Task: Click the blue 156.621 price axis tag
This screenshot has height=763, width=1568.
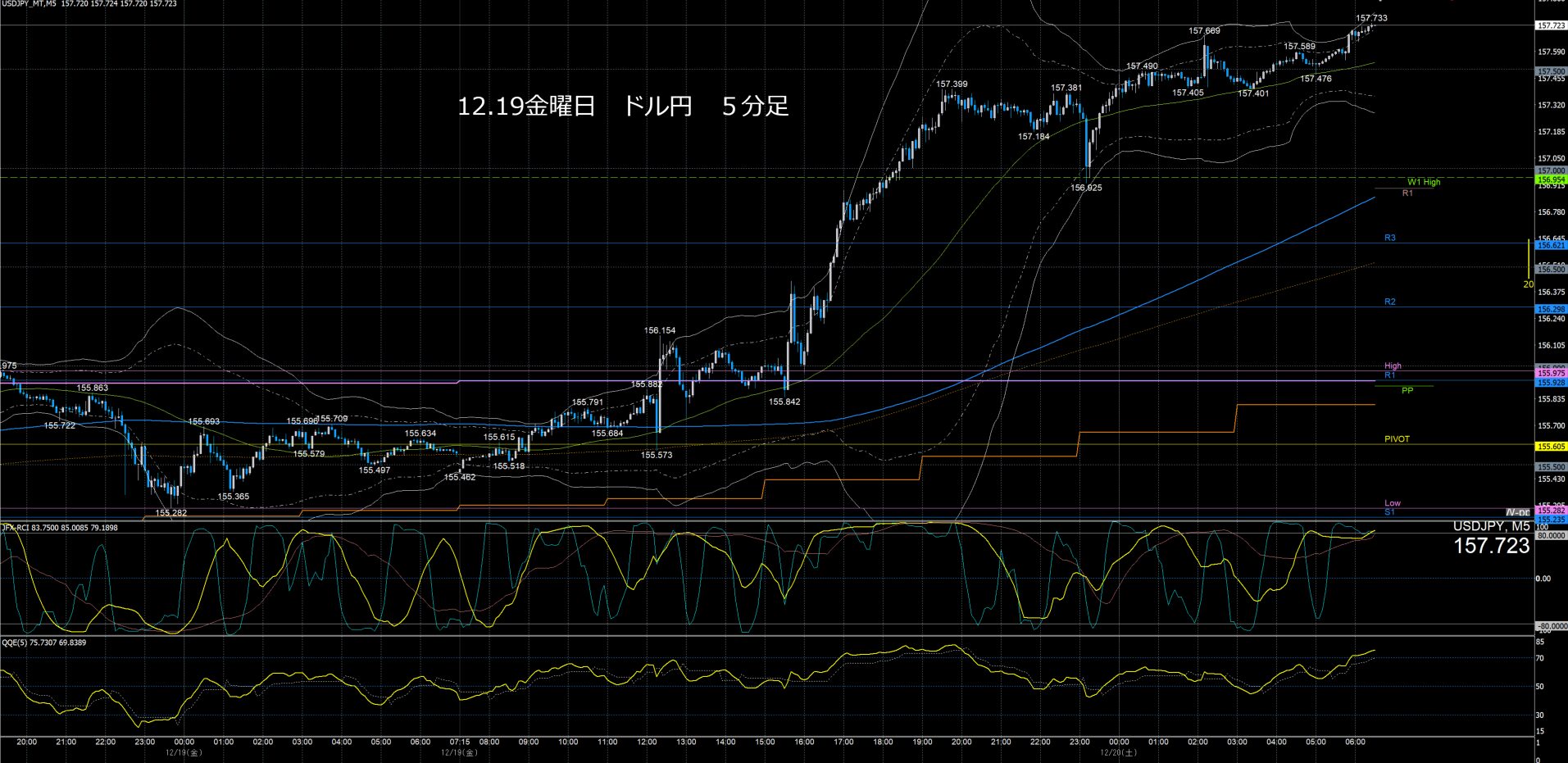Action: coord(1551,245)
